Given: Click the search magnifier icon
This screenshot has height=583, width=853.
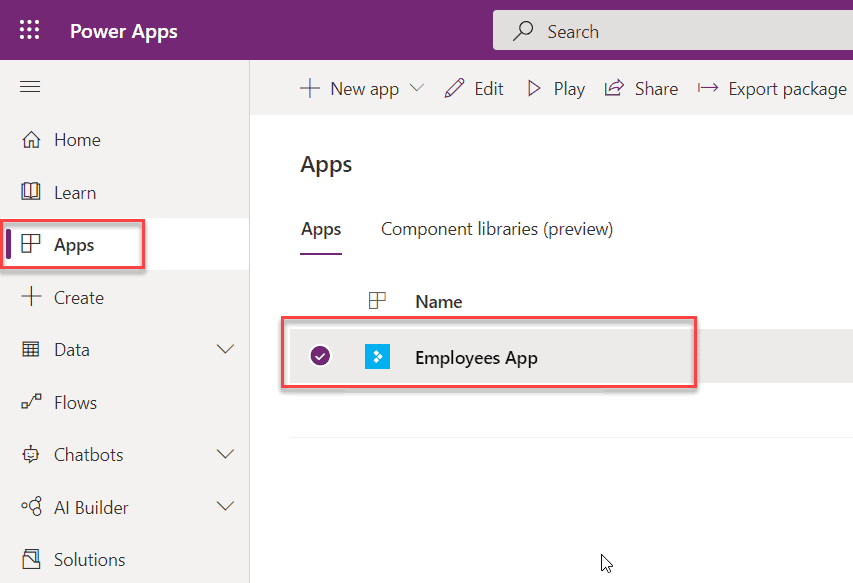Looking at the screenshot, I should pyautogui.click(x=523, y=31).
